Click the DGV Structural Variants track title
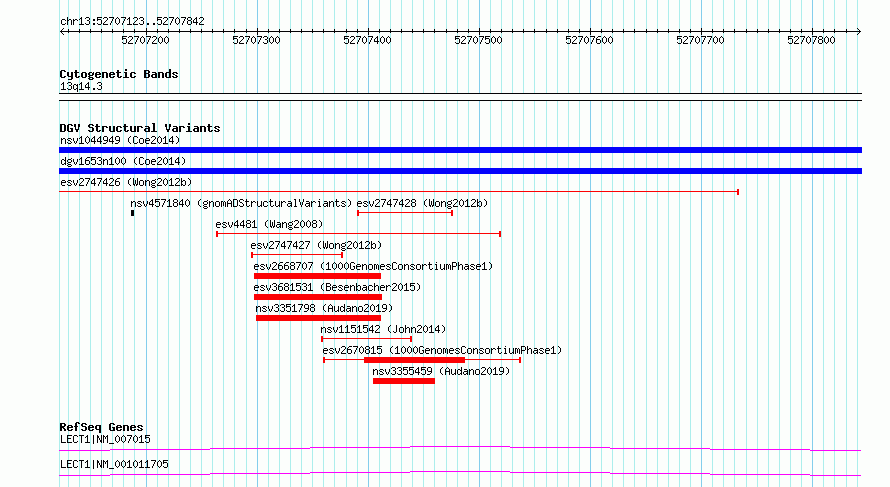This screenshot has height=487, width=890. click(140, 128)
